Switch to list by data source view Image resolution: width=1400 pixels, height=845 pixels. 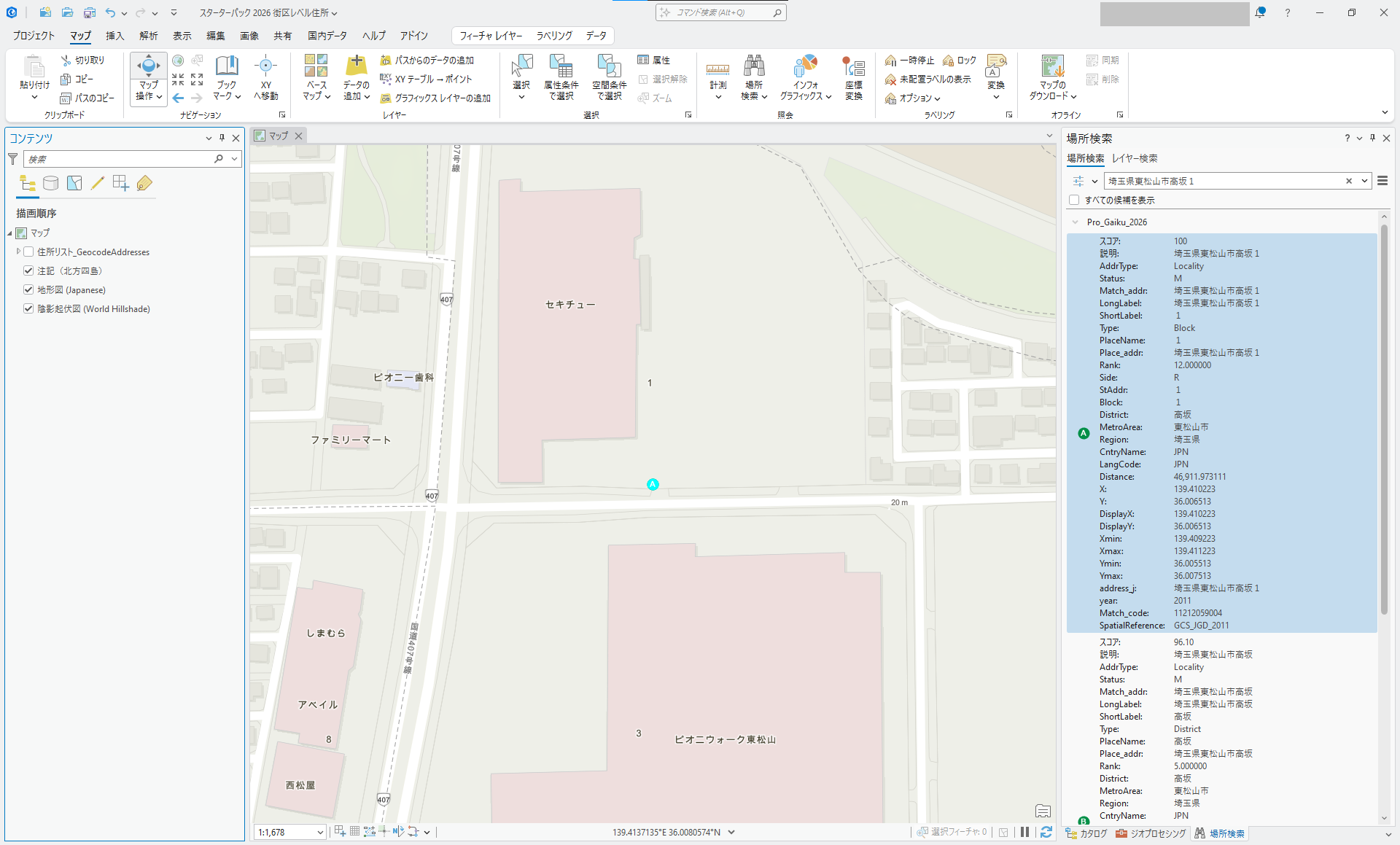pos(50,183)
